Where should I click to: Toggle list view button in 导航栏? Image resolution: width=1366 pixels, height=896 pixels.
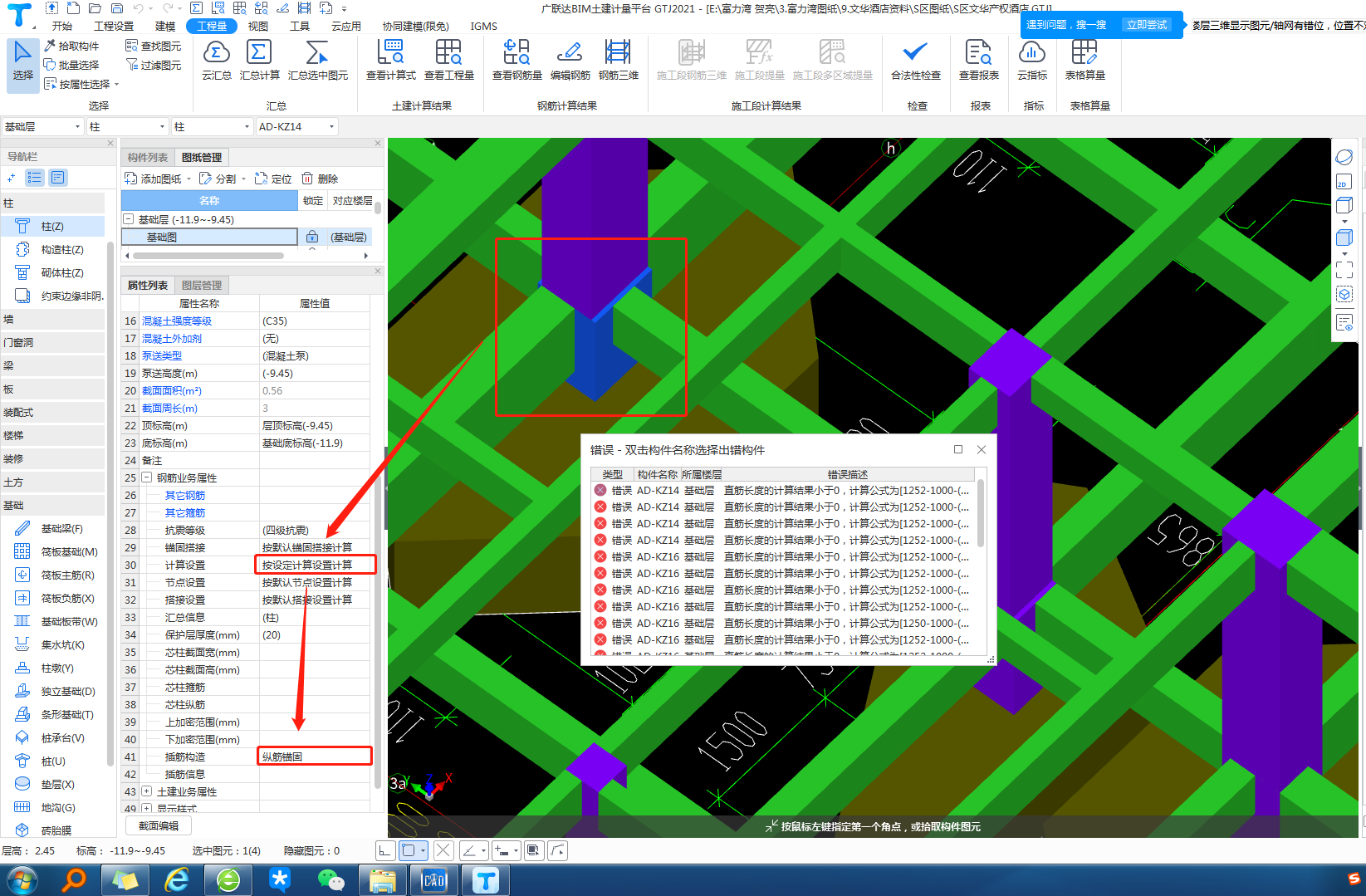35,177
